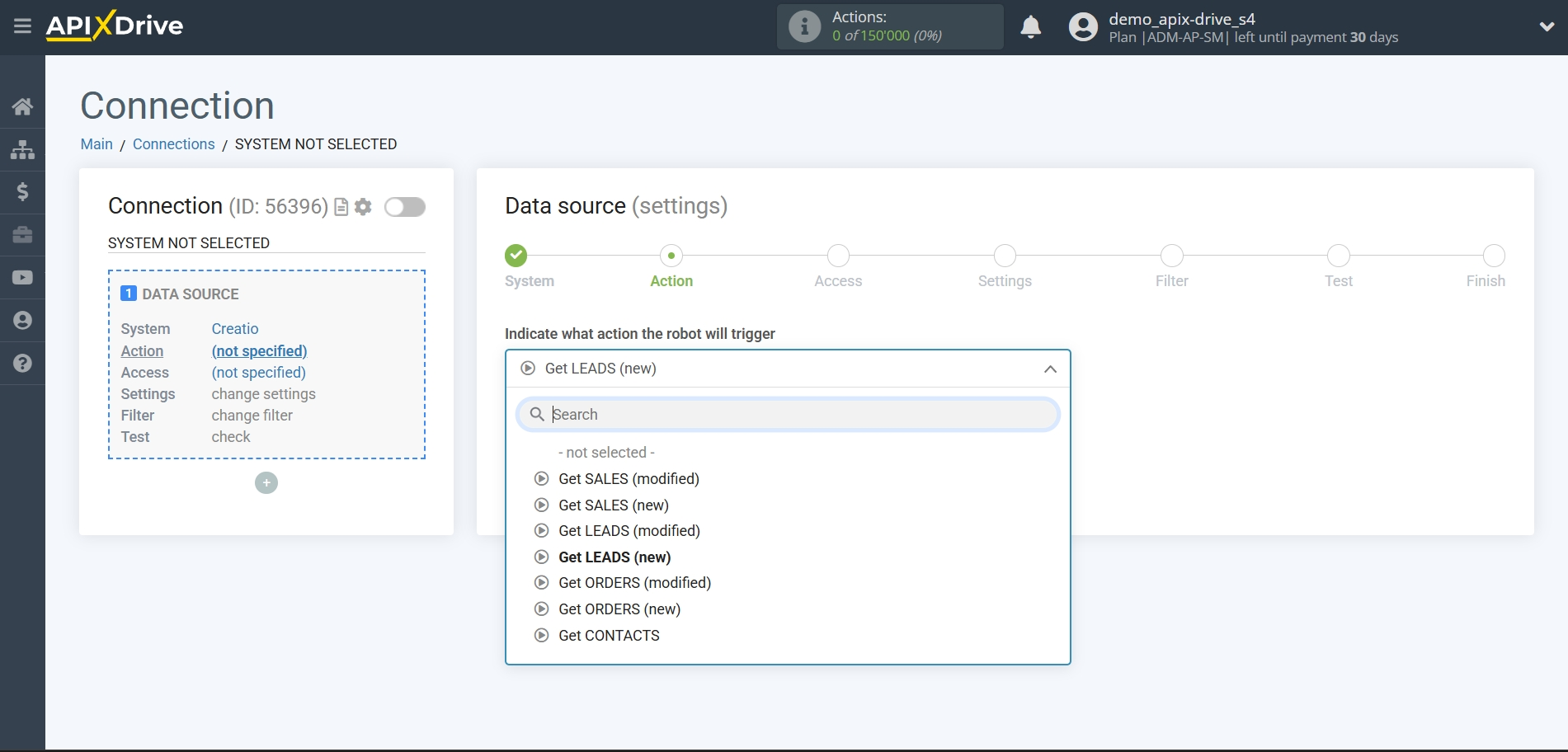Open the Connections breadcrumb link
Viewport: 1568px width, 752px height.
pos(173,144)
